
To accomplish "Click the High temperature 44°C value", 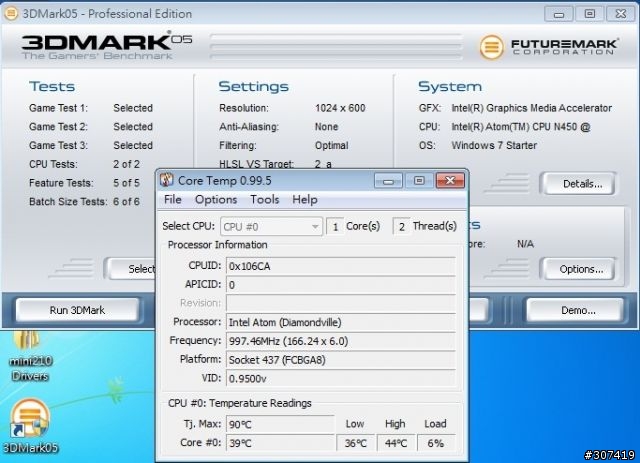I will (x=396, y=443).
